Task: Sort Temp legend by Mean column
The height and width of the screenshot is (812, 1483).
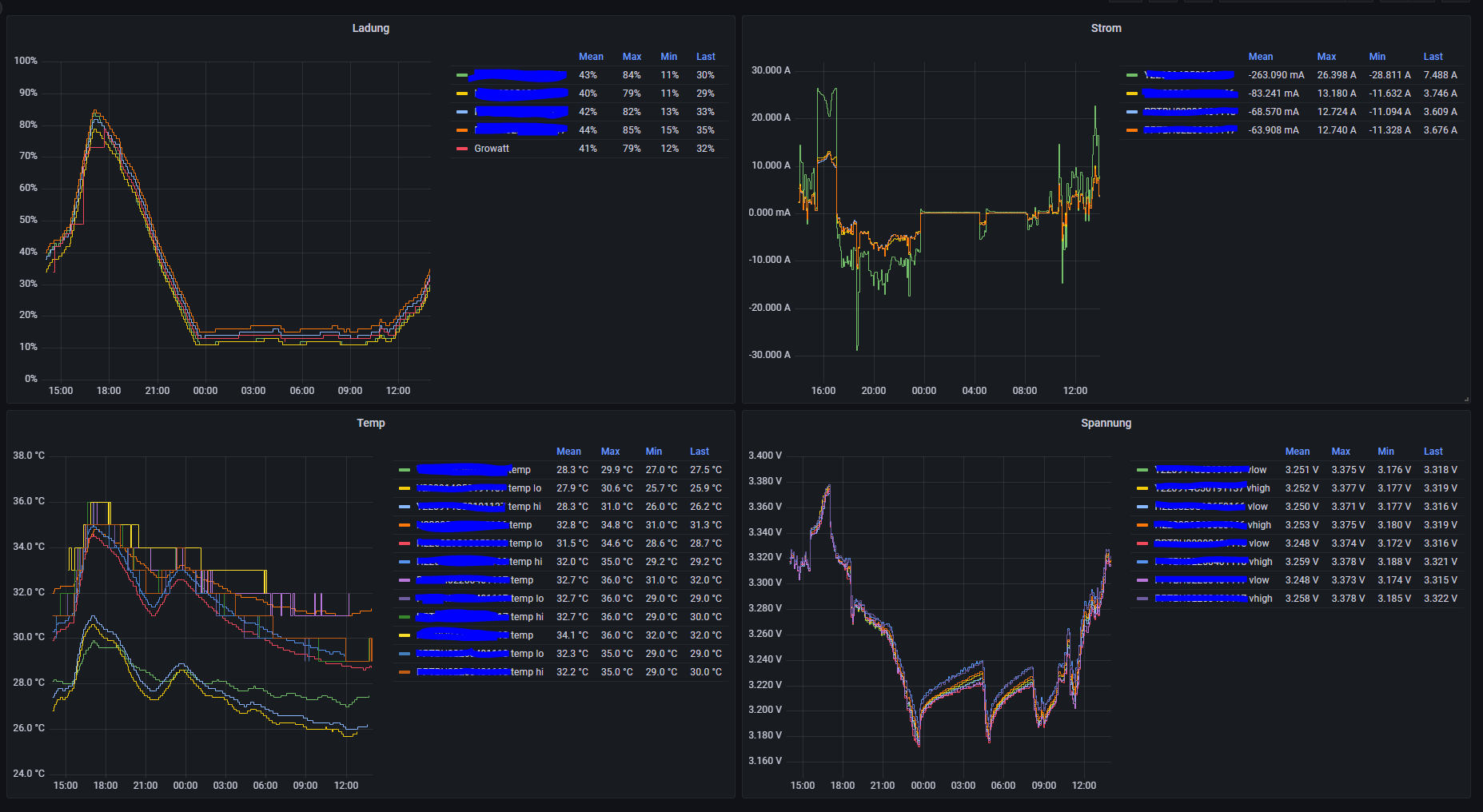Action: click(568, 452)
